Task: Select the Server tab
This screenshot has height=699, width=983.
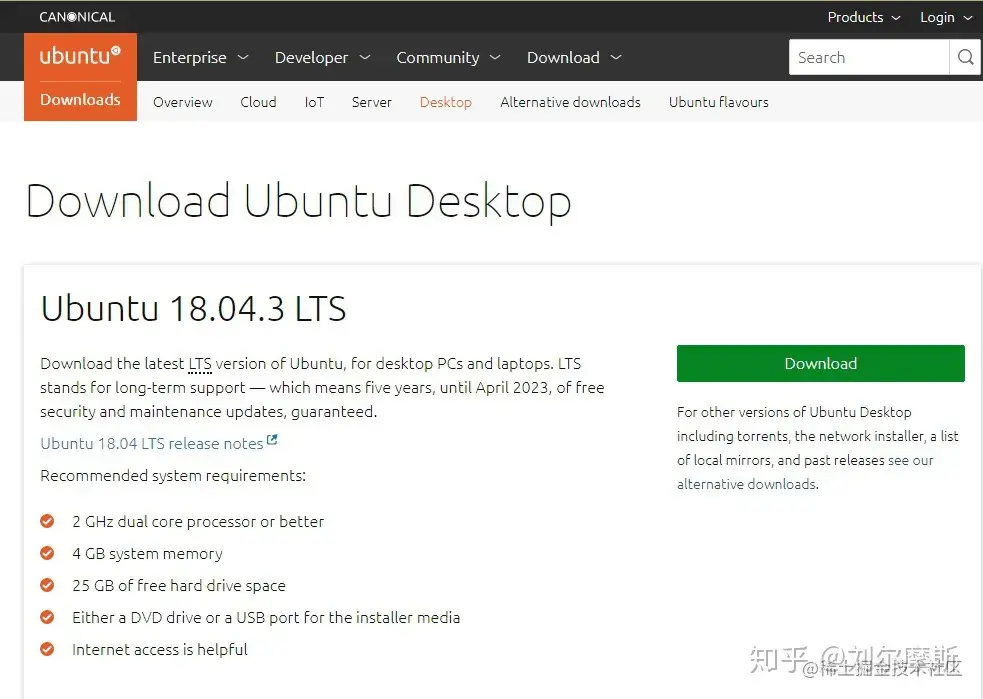Action: 372,102
